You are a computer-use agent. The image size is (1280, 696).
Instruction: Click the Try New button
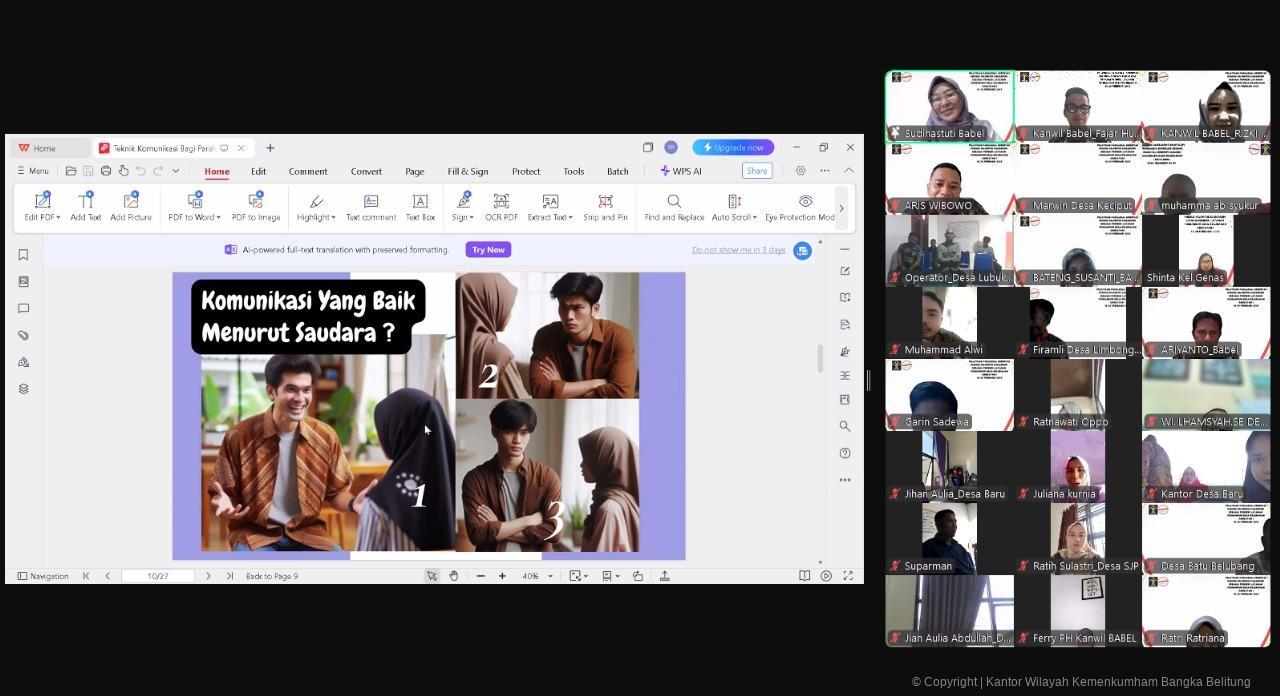point(488,250)
